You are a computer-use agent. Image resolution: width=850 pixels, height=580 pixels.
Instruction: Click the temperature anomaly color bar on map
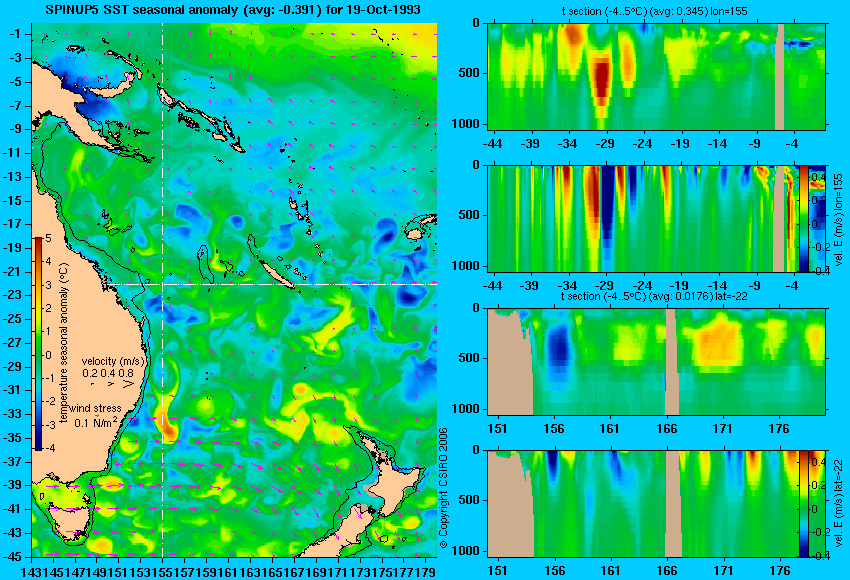[39, 344]
